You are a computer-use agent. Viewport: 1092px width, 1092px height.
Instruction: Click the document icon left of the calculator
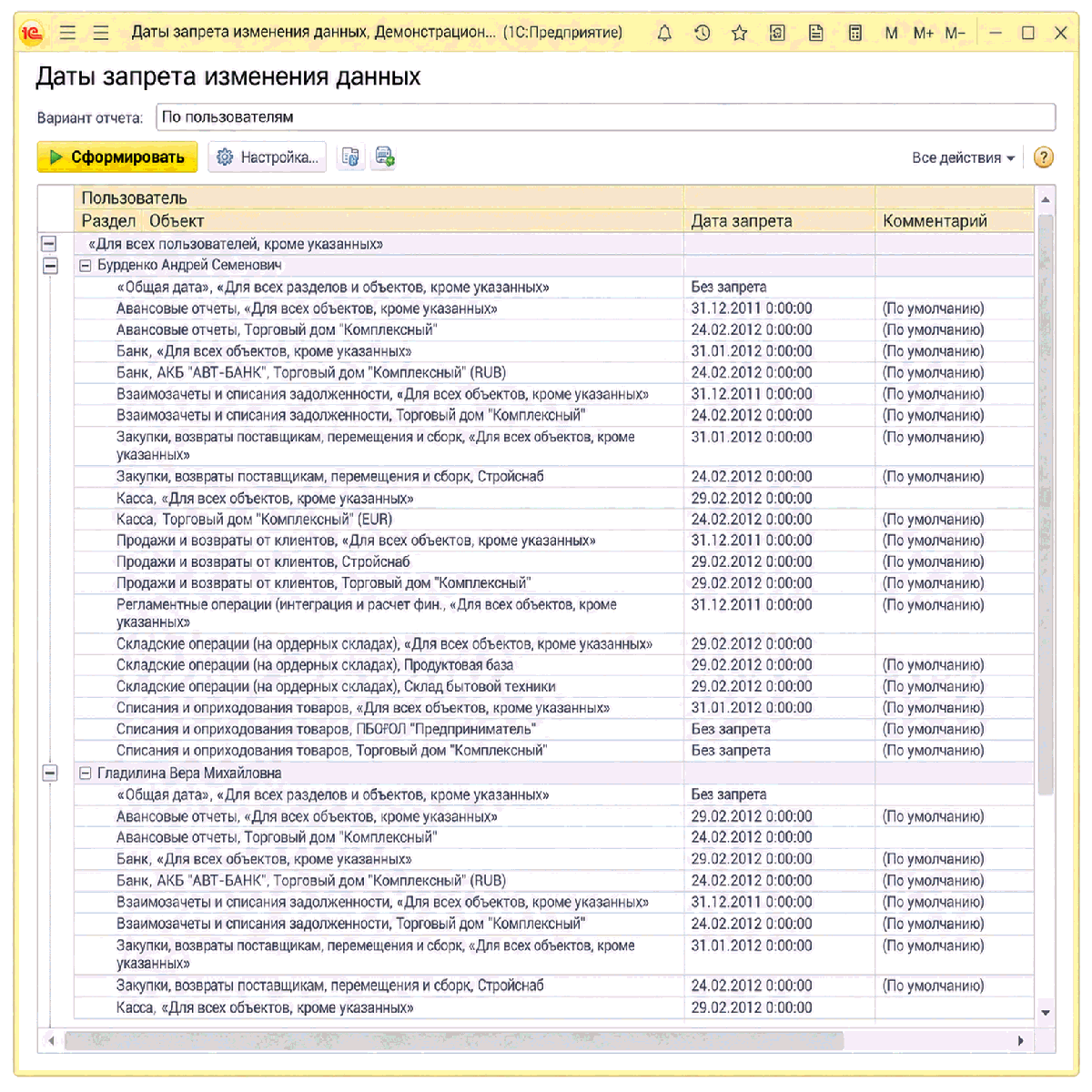(x=816, y=33)
